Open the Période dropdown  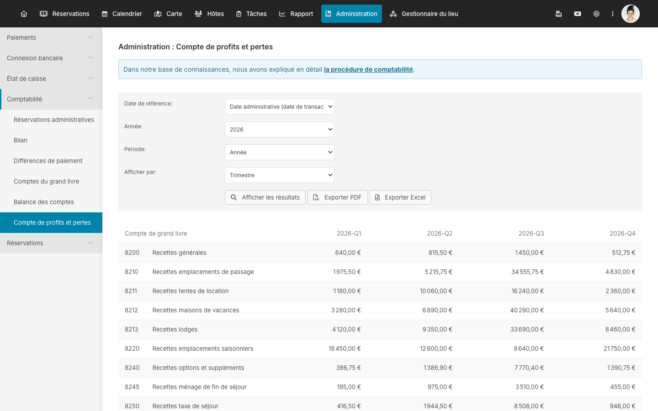point(279,152)
